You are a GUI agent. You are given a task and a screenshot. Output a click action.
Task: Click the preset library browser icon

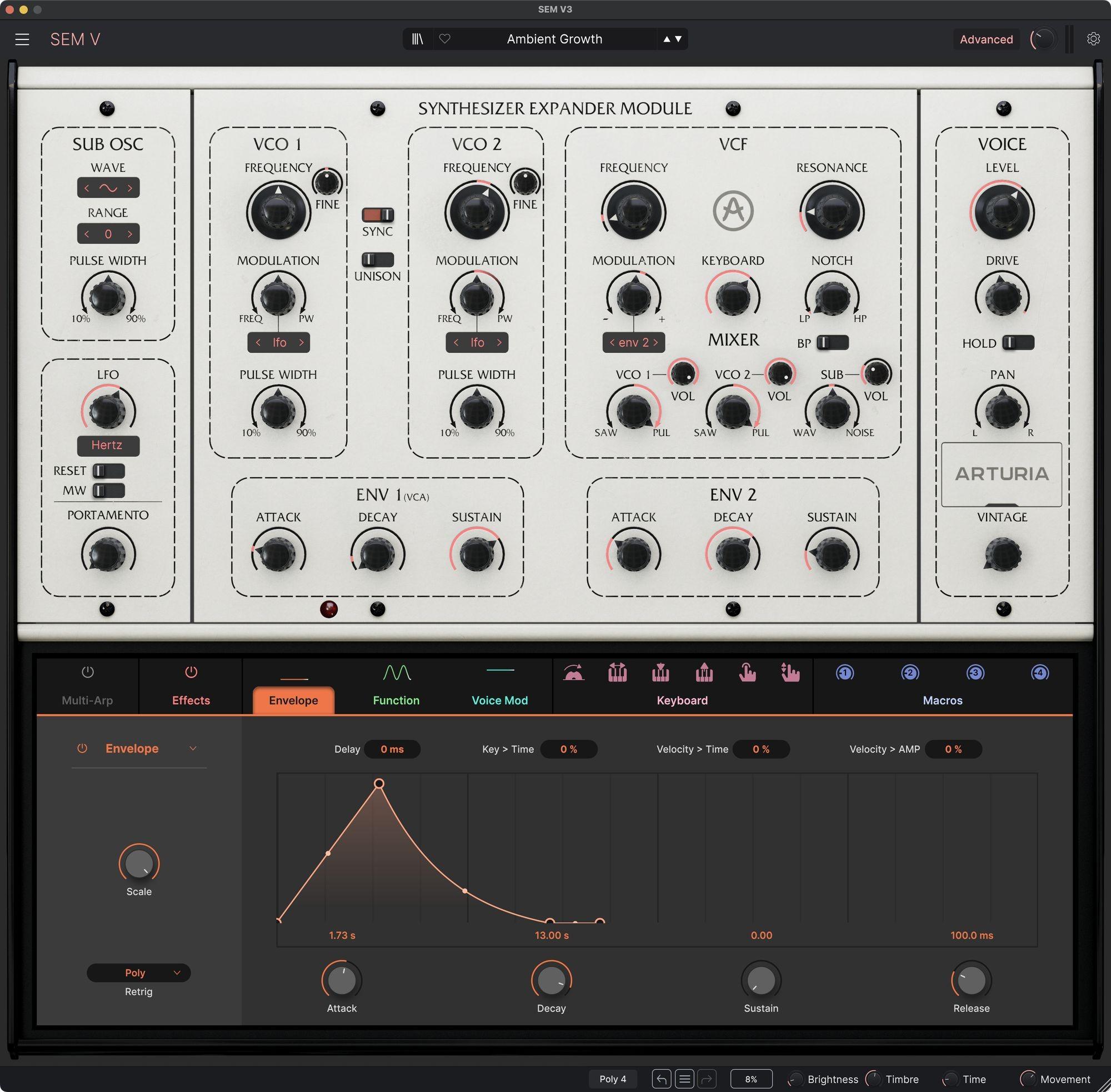pos(418,39)
